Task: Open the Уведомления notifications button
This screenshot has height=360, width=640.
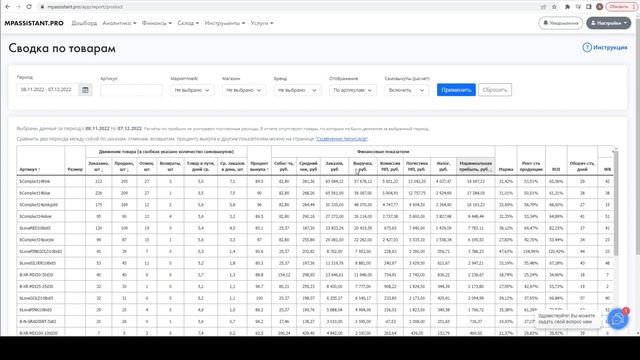Action: click(x=560, y=23)
